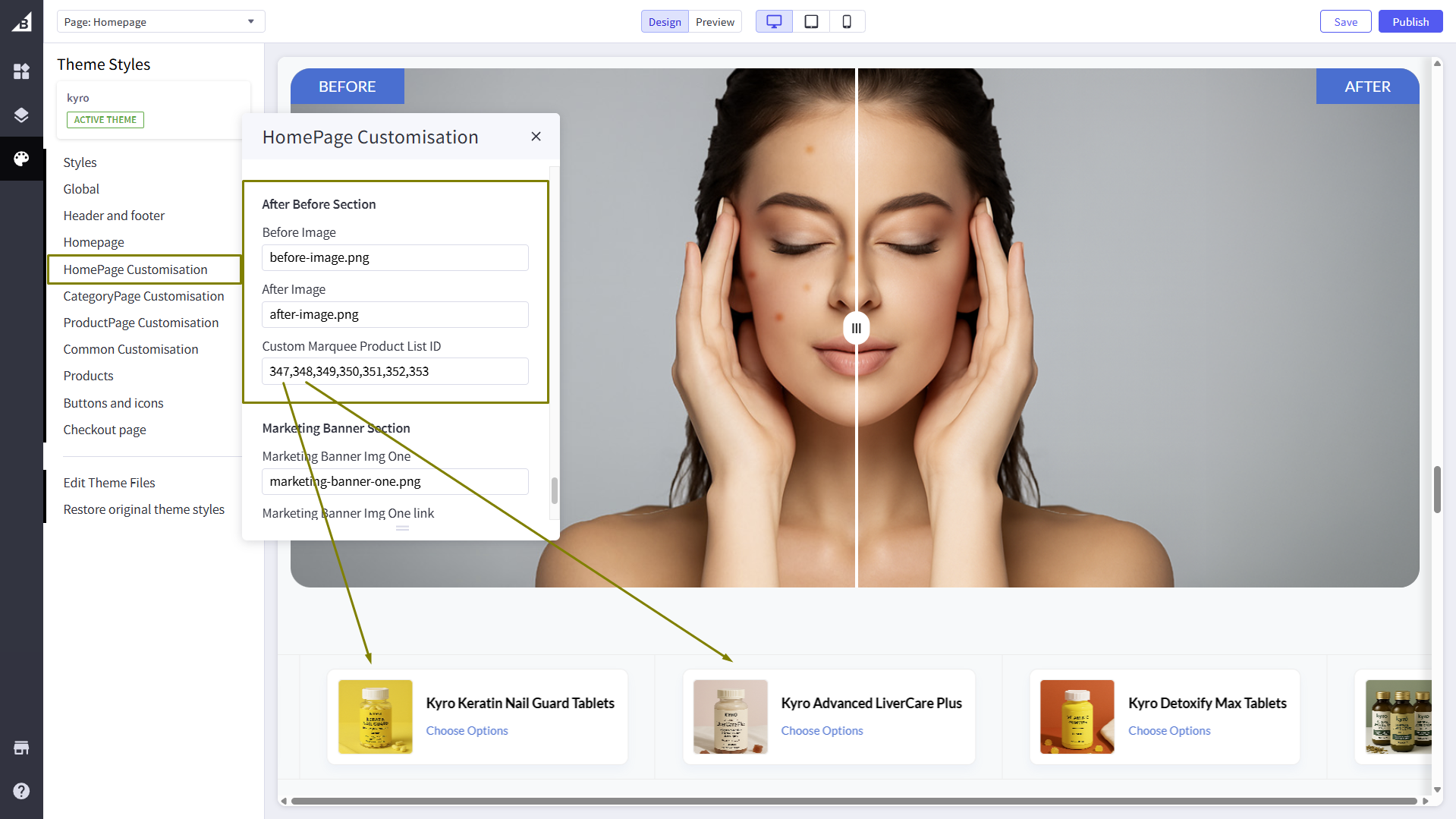The width and height of the screenshot is (1456, 819).
Task: Grab the before-after image slider handle
Action: [856, 328]
